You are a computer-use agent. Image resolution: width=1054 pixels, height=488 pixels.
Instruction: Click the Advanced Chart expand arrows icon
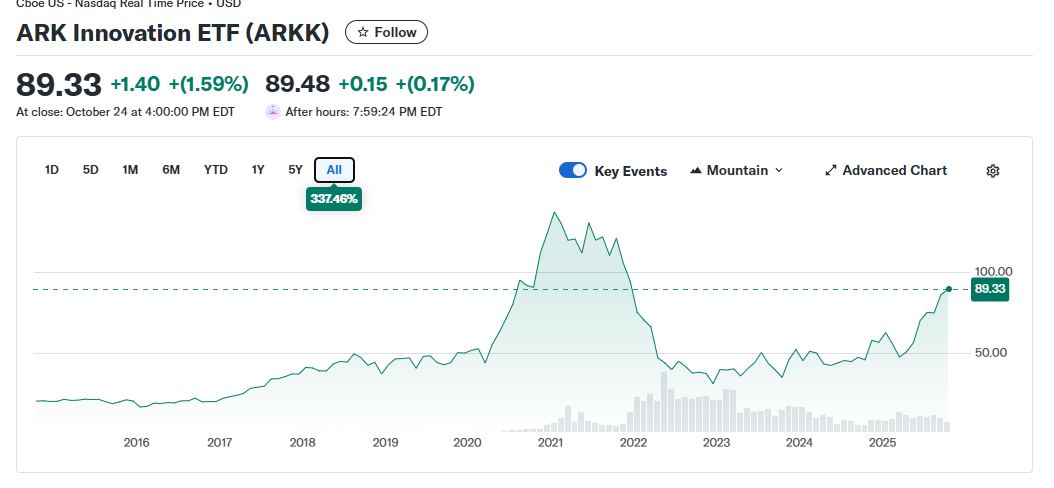click(830, 171)
